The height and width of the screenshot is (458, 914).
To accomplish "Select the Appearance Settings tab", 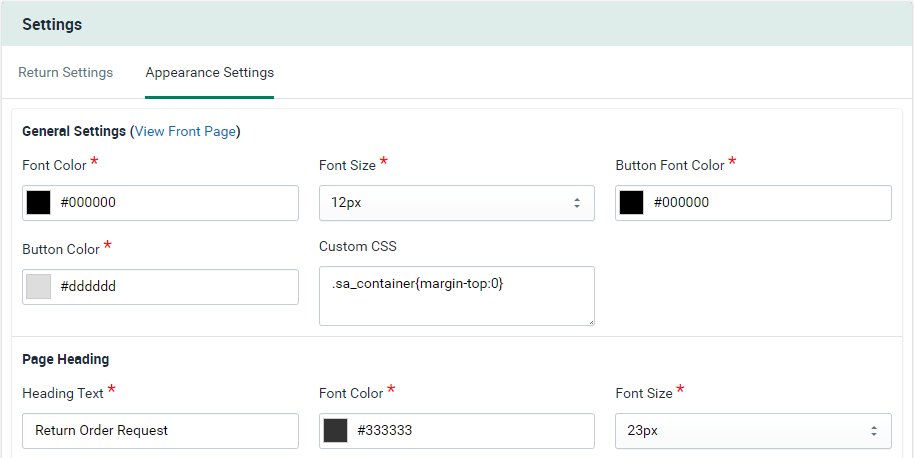I will pos(209,73).
